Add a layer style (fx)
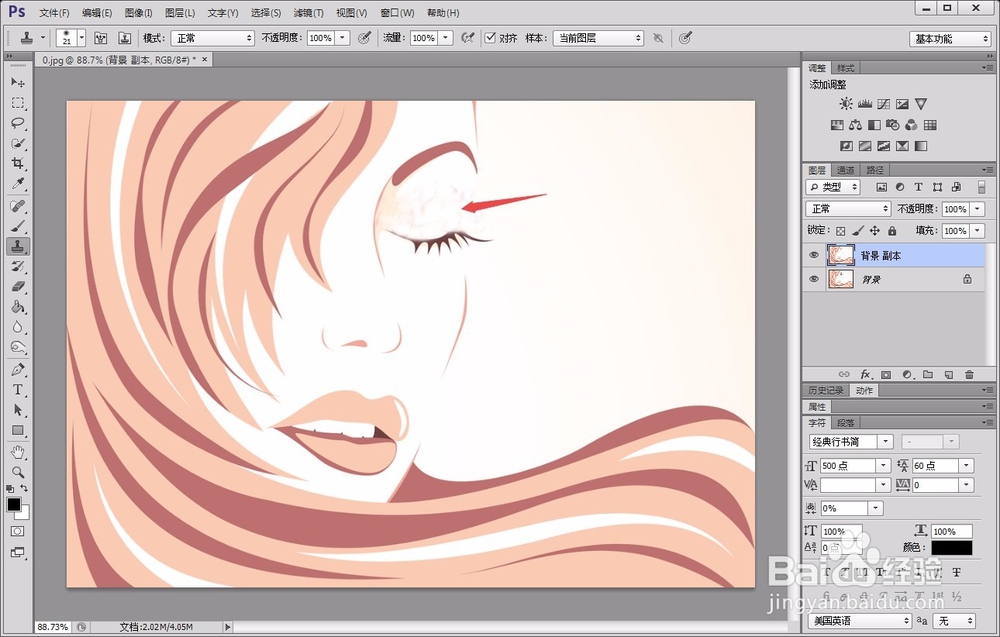 [865, 374]
